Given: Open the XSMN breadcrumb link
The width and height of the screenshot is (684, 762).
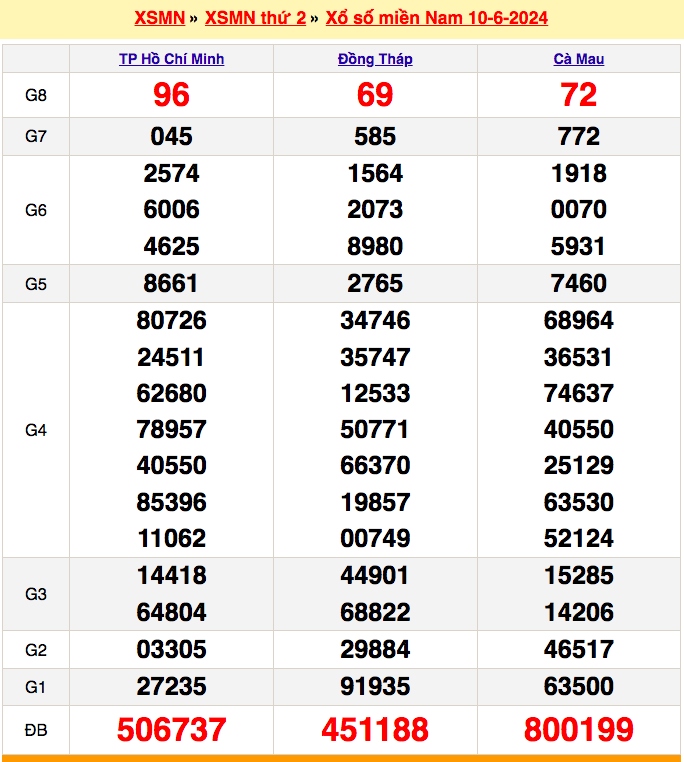Looking at the screenshot, I should tap(159, 18).
